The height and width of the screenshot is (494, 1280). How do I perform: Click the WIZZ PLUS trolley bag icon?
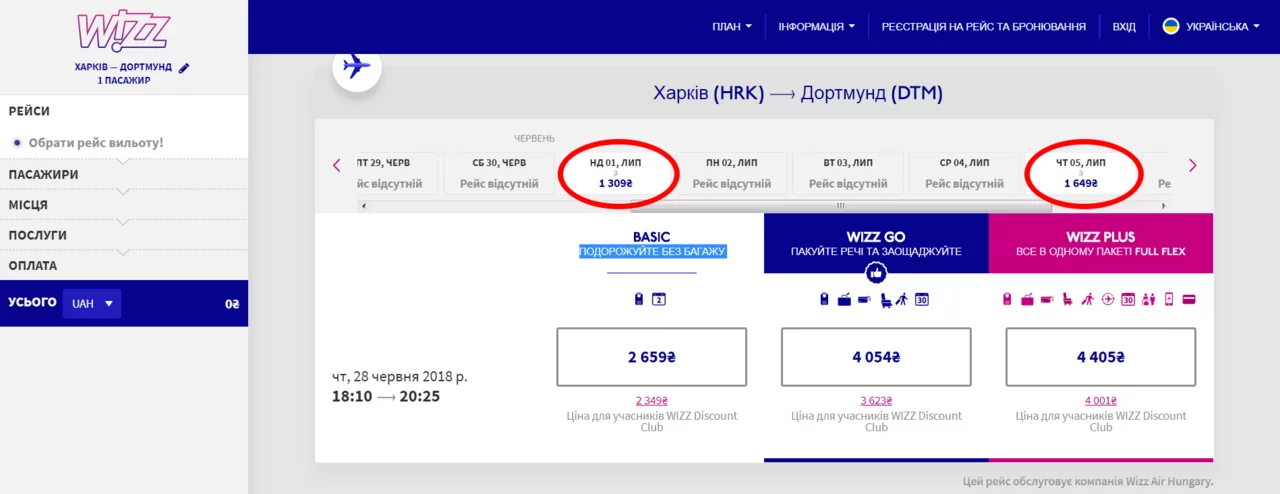click(1046, 298)
